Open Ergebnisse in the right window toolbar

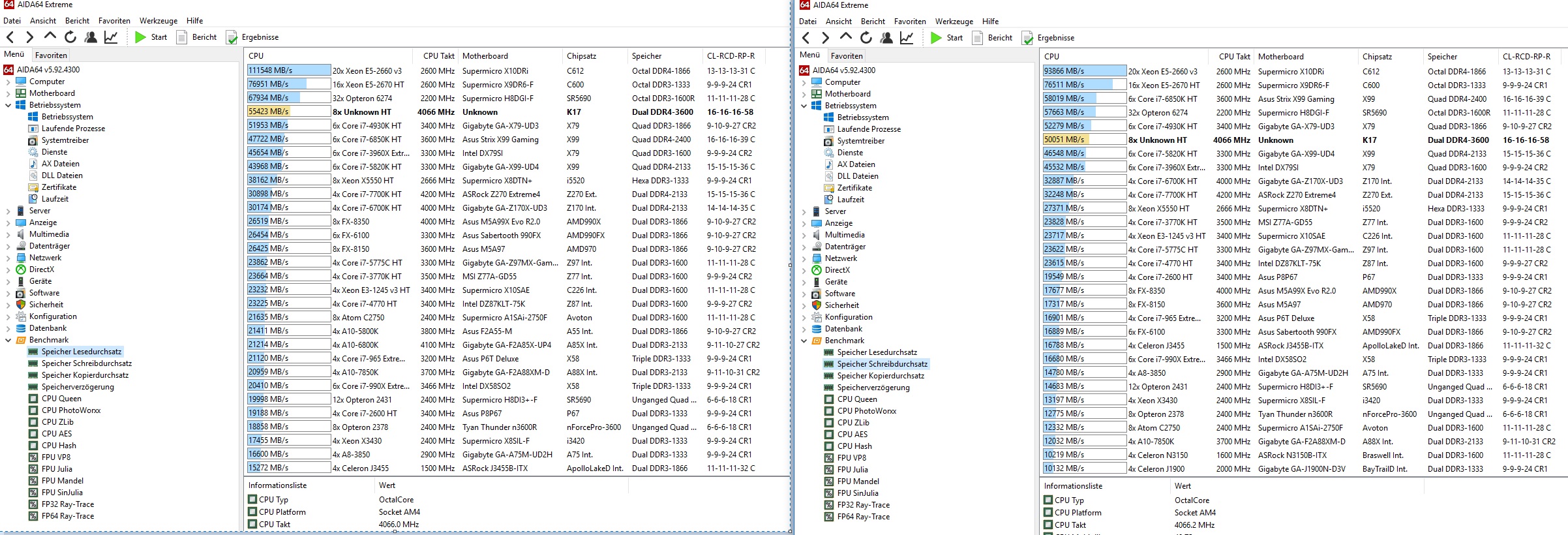(1048, 38)
